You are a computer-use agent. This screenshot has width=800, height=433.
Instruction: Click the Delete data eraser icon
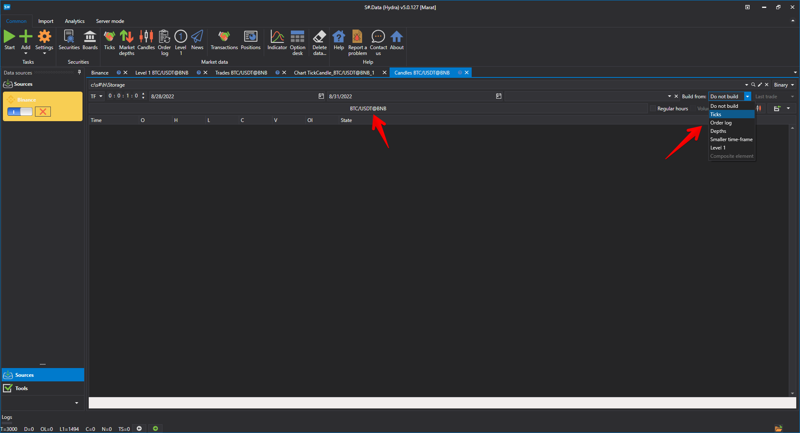pos(319,39)
